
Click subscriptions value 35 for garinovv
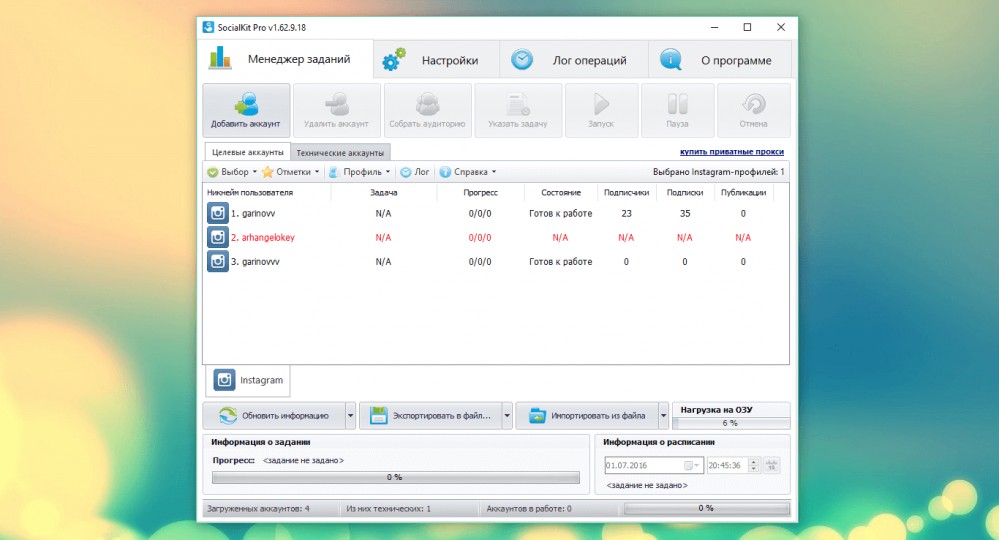(x=685, y=213)
